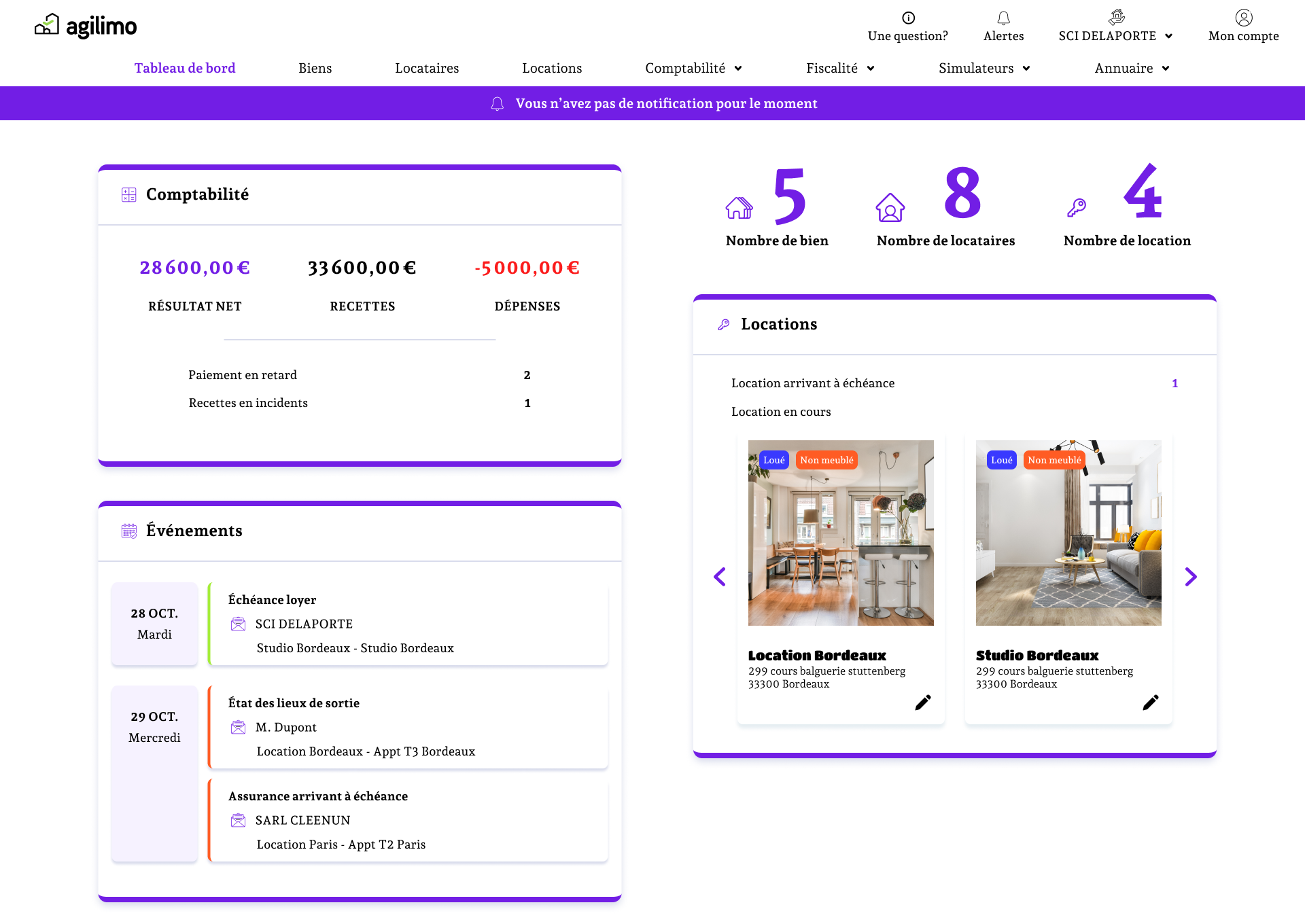Open the Alertes bell icon
Screen dimensions: 1305x924
[x=1003, y=18]
